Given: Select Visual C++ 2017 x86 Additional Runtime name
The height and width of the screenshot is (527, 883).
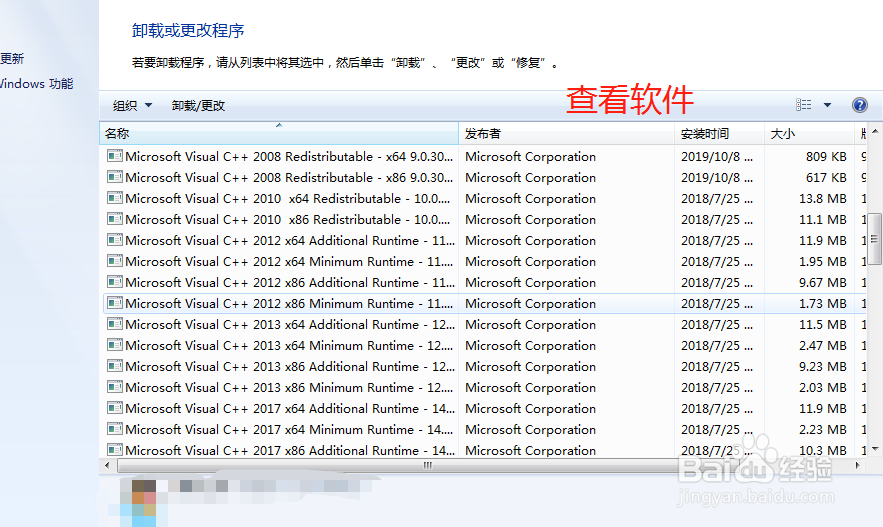Looking at the screenshot, I should coord(290,450).
